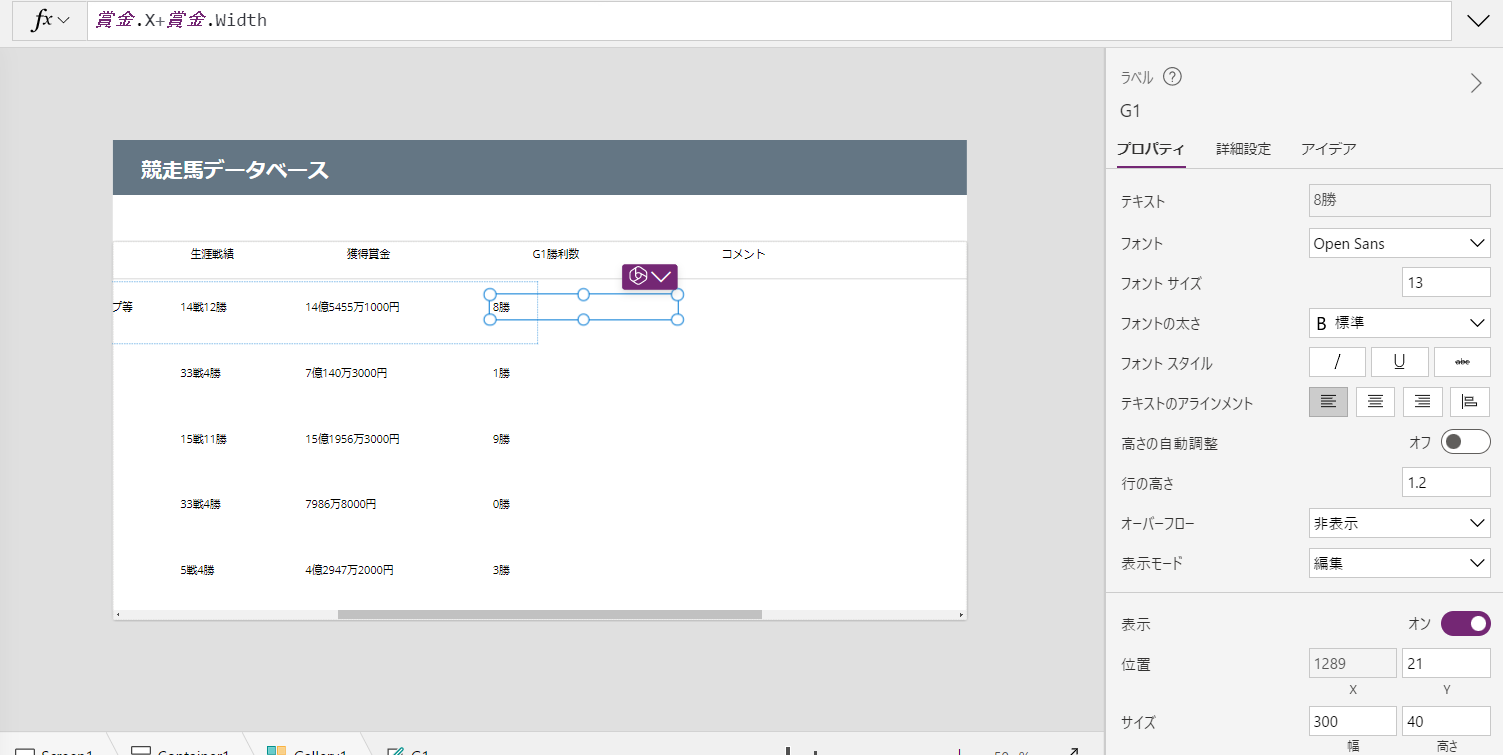The height and width of the screenshot is (755, 1503).
Task: Click the 生涯戦績 column header
Action: pyautogui.click(x=212, y=254)
